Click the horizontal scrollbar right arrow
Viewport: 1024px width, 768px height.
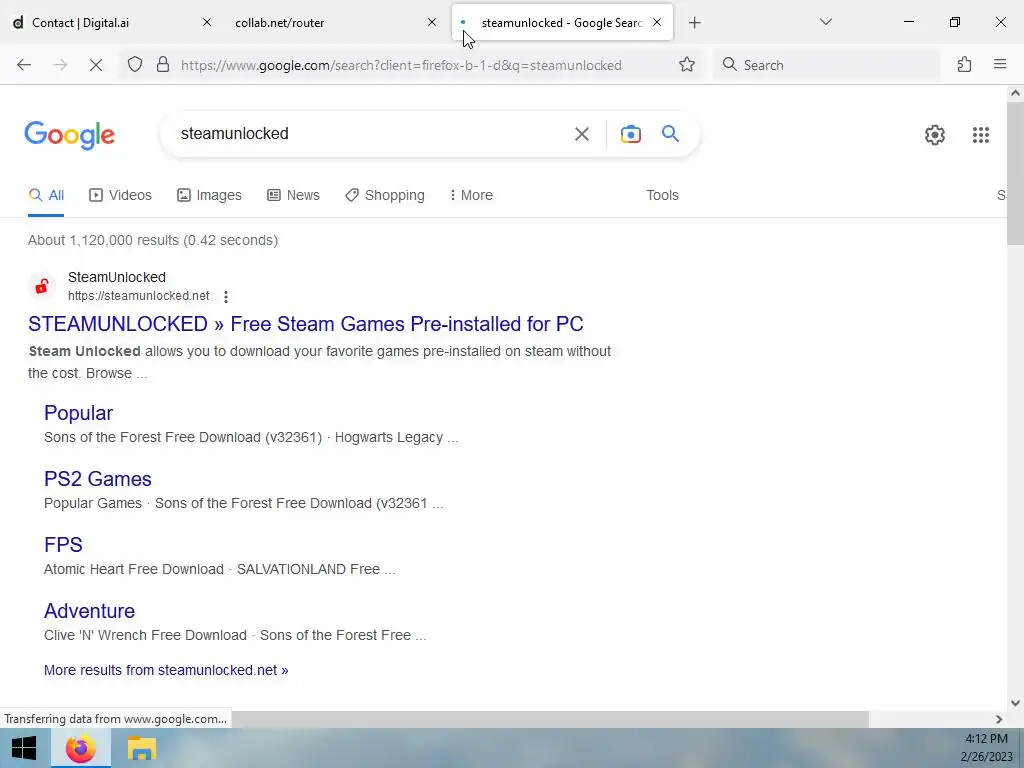coord(999,719)
